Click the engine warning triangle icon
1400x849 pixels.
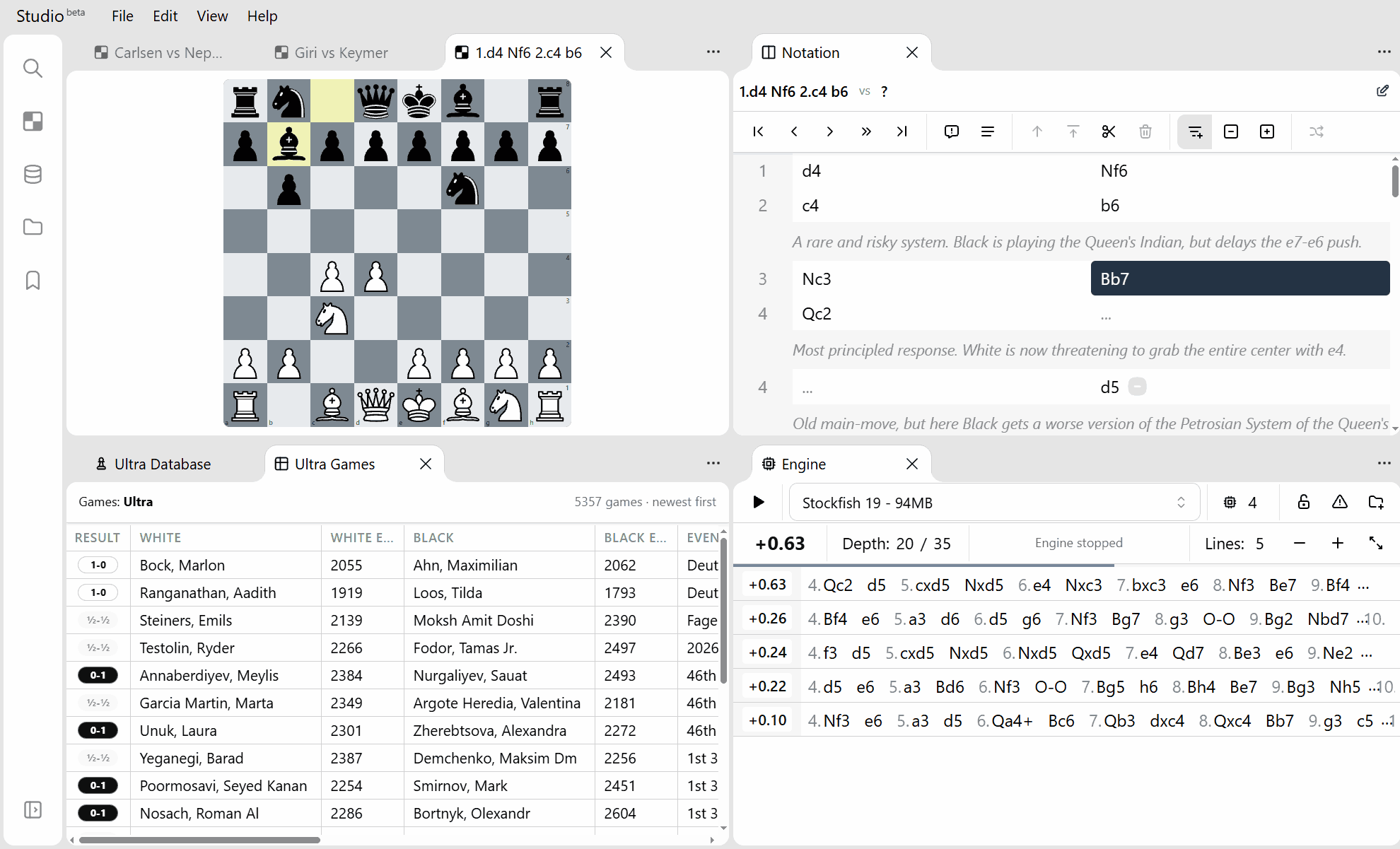pyautogui.click(x=1339, y=502)
